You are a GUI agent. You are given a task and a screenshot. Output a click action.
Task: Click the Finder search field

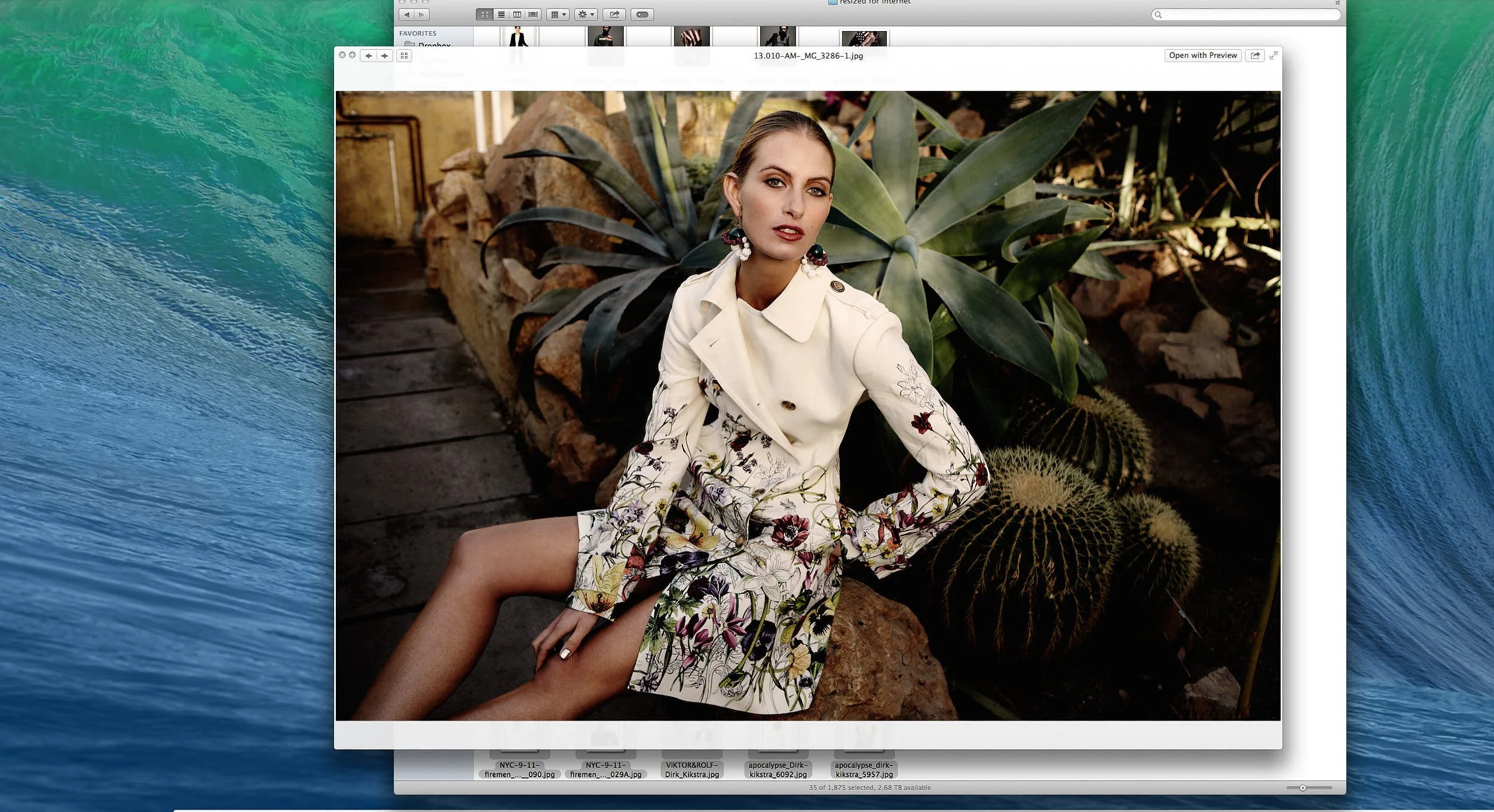(1246, 15)
